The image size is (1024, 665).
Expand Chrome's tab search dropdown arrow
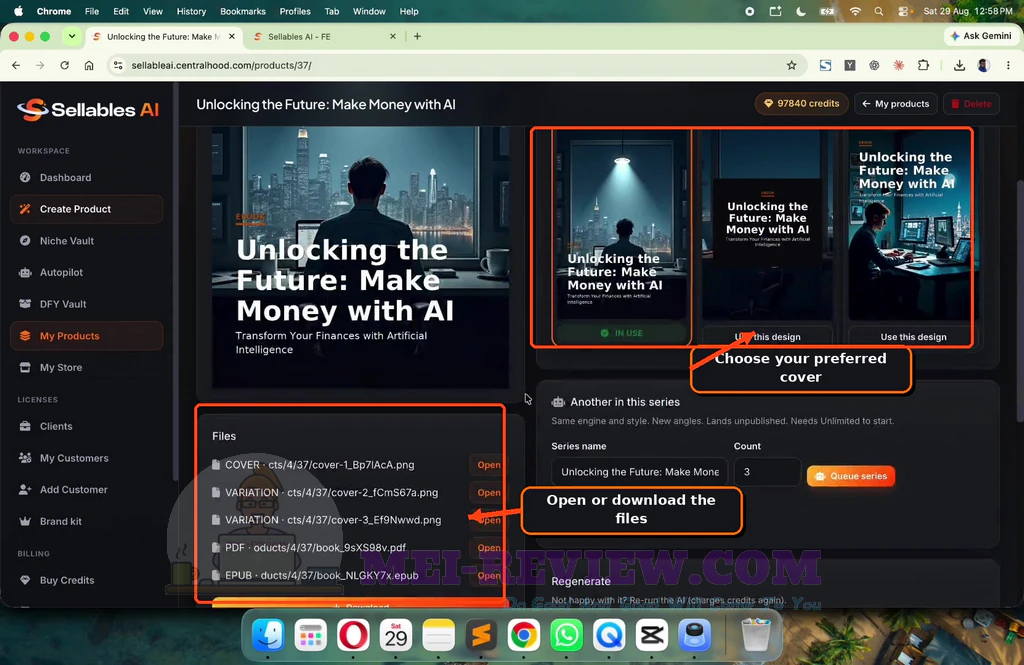click(x=72, y=37)
